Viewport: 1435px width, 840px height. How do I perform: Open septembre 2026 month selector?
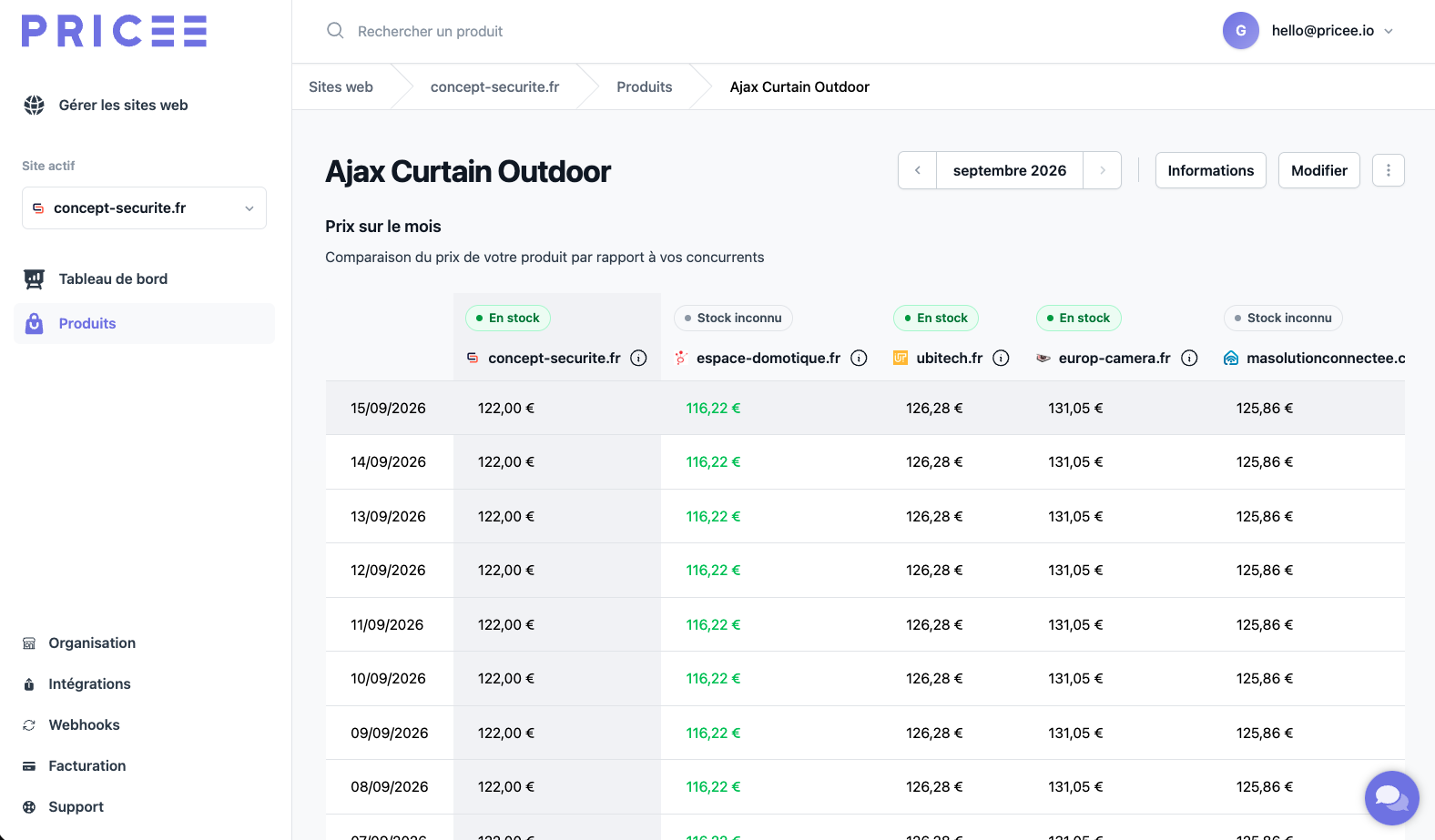pyautogui.click(x=1010, y=170)
